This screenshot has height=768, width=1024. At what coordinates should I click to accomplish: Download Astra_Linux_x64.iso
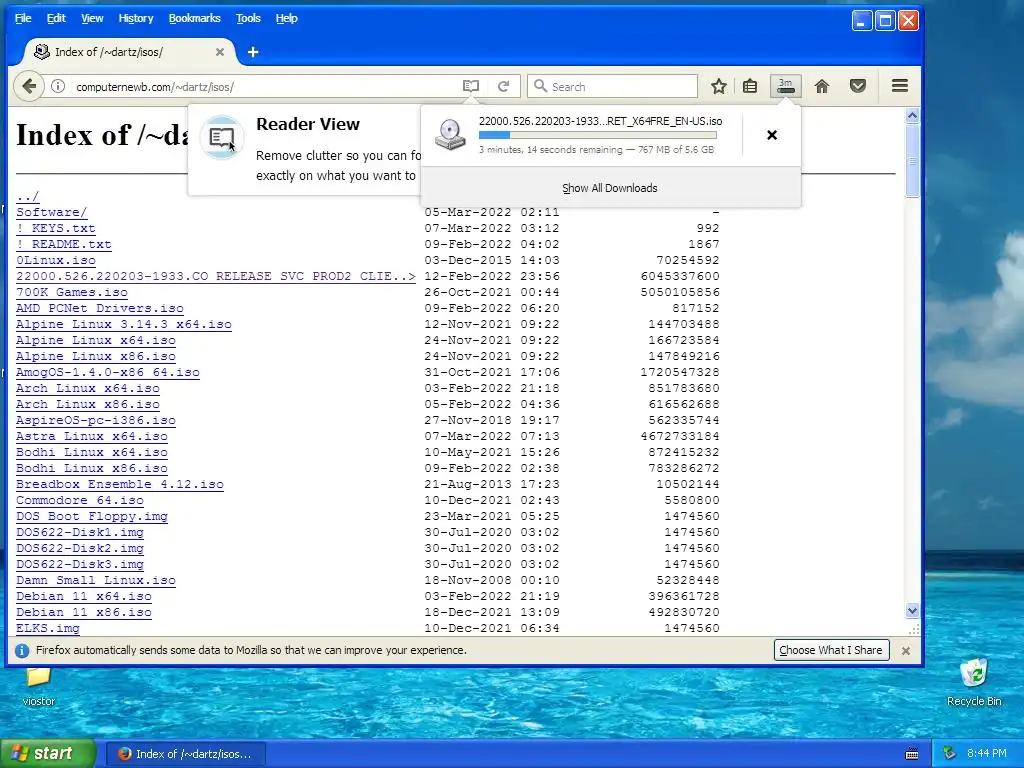92,436
